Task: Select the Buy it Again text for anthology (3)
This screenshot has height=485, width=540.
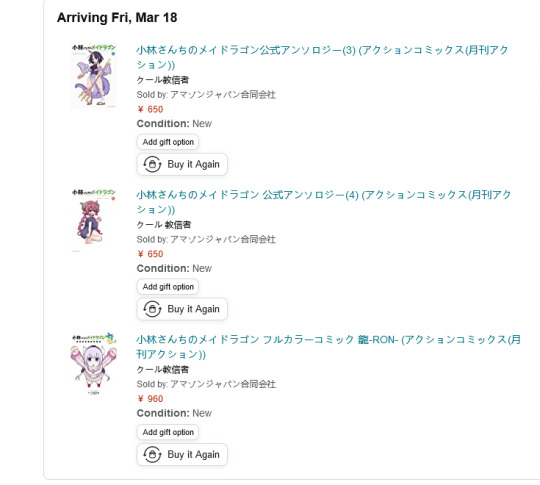Action: click(193, 164)
